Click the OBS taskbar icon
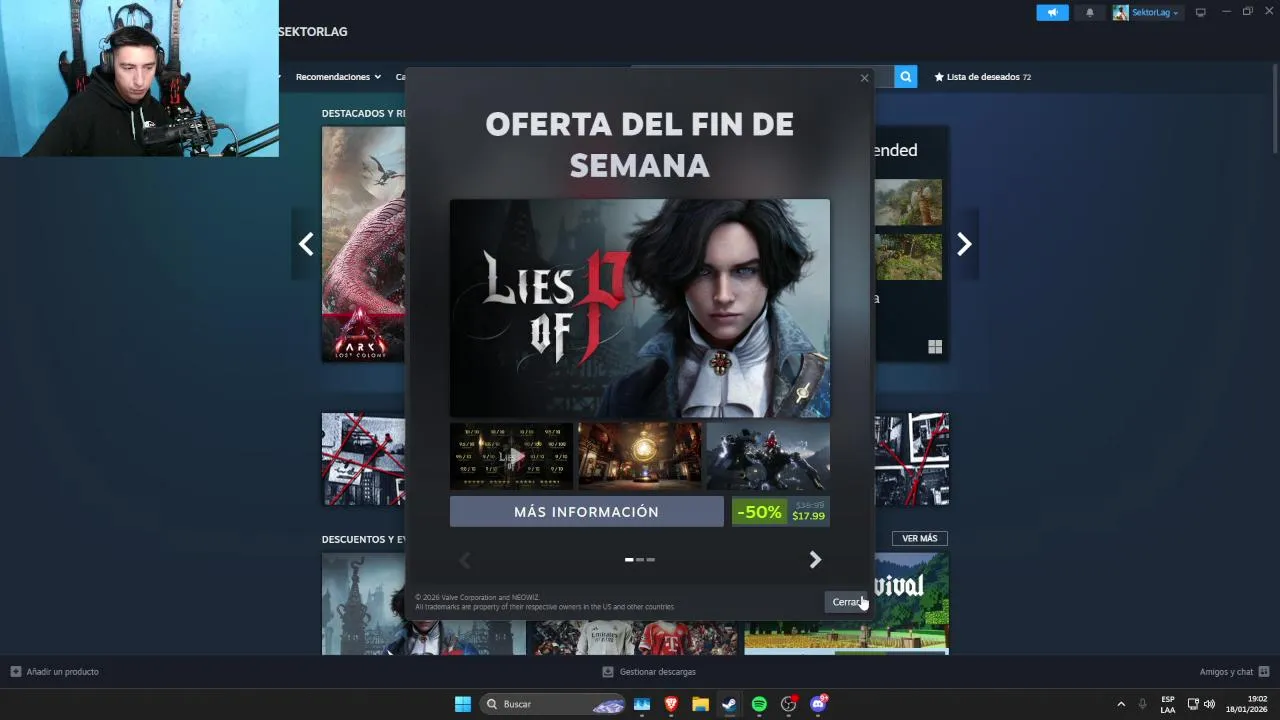 (x=788, y=704)
